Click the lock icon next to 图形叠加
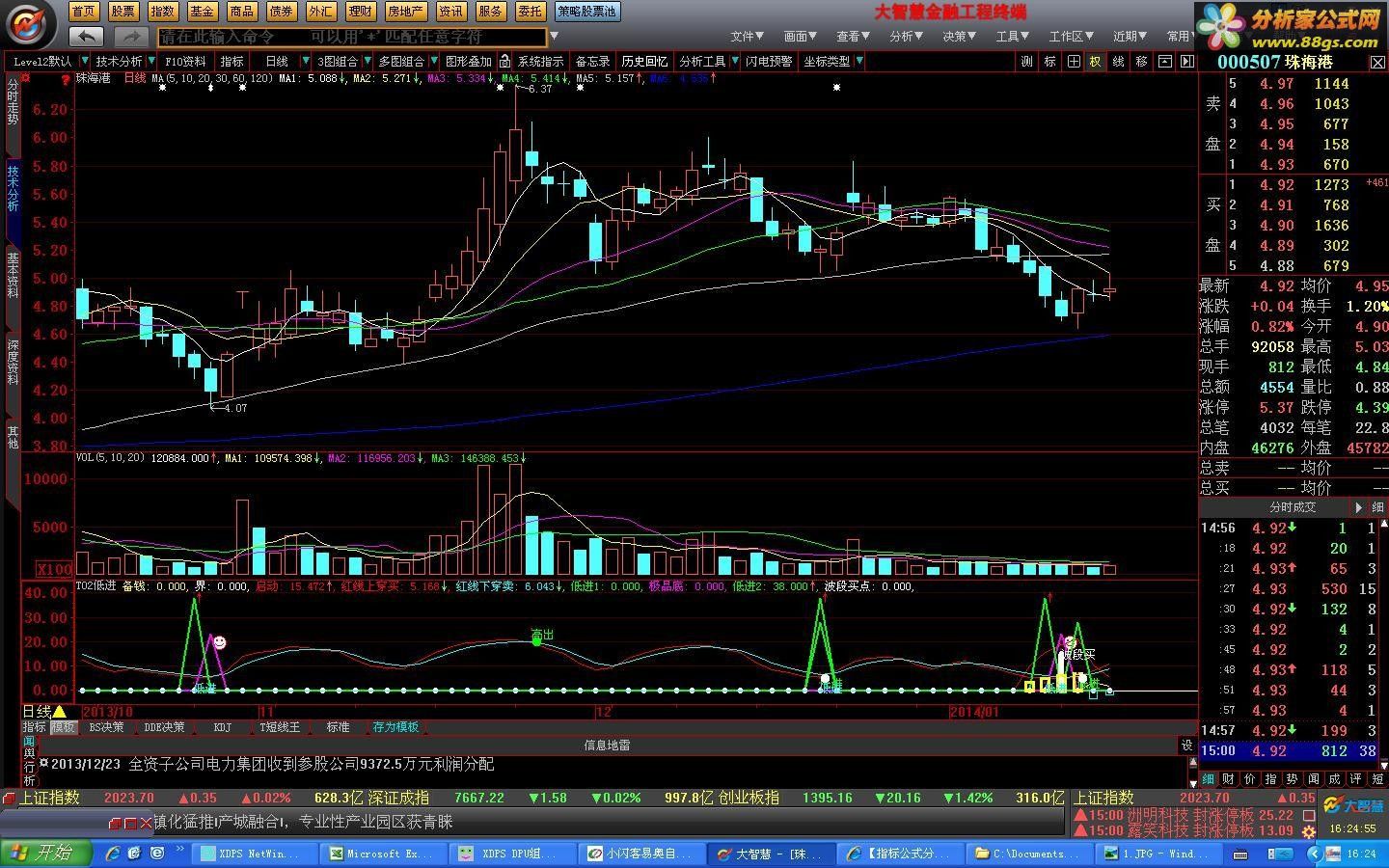 (x=504, y=61)
